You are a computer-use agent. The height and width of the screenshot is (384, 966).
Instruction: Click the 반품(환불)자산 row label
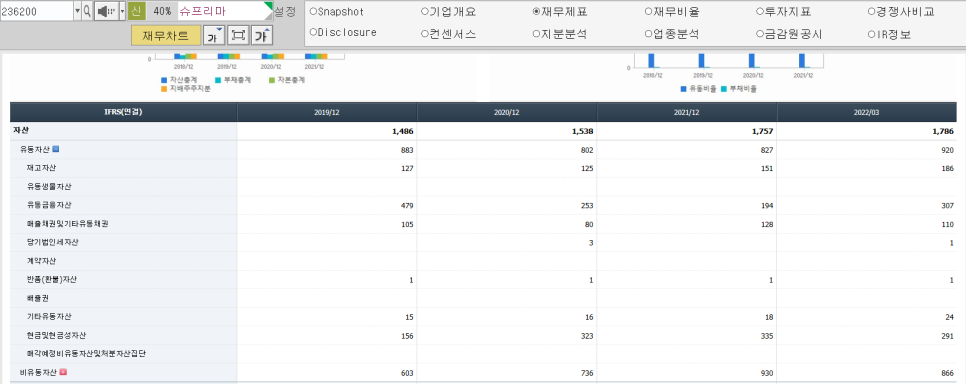coord(52,279)
